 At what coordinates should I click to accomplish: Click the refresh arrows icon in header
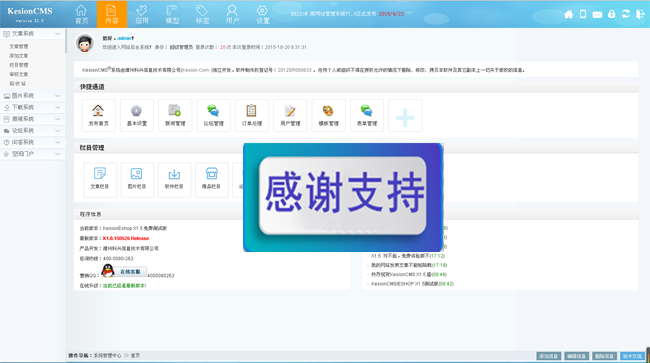[x=626, y=14]
